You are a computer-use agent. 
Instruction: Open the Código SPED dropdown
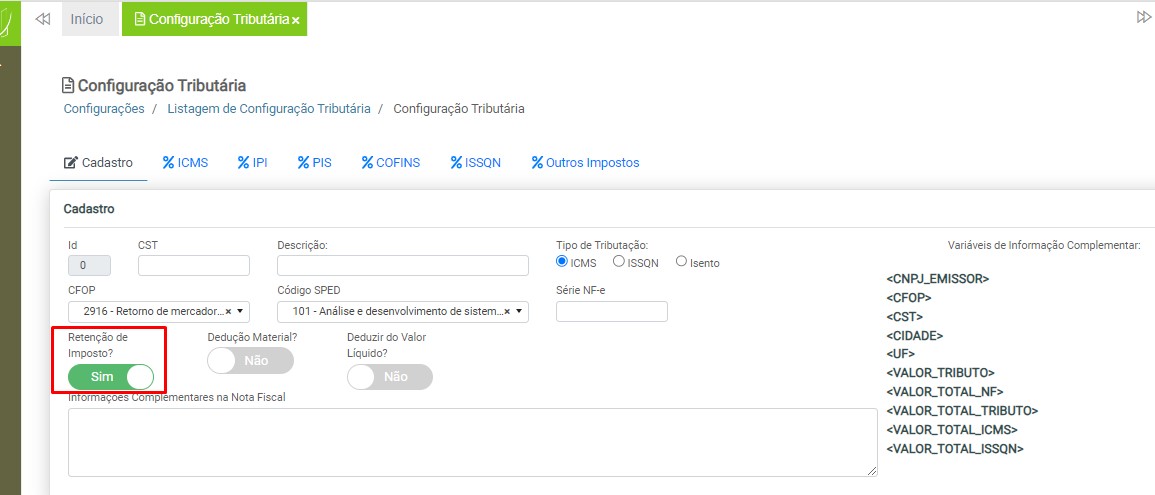pos(519,311)
